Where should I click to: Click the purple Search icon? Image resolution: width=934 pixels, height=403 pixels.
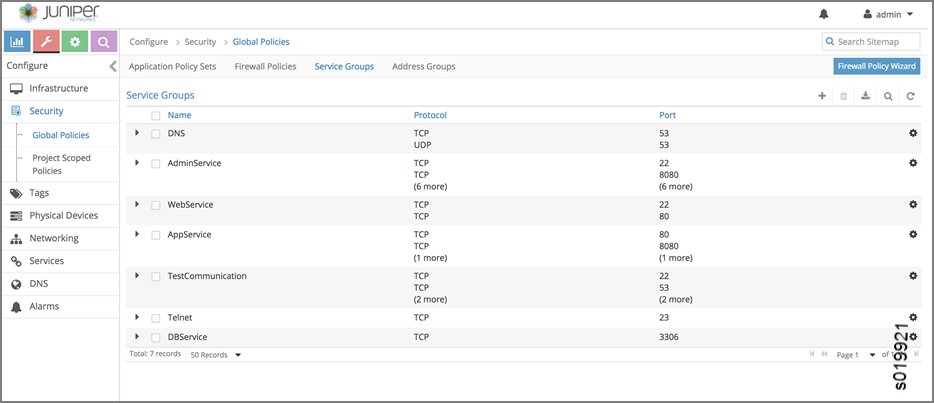tap(104, 41)
